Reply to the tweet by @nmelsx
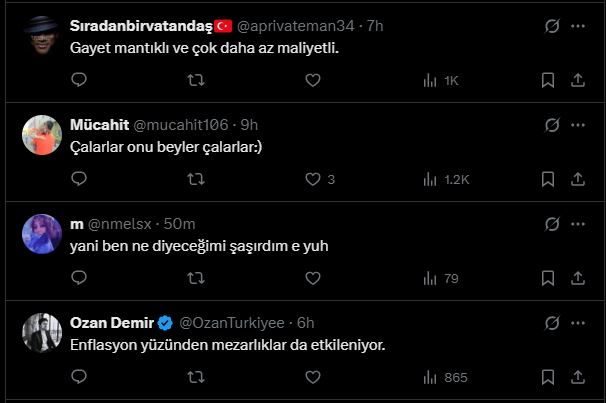 pyautogui.click(x=79, y=278)
